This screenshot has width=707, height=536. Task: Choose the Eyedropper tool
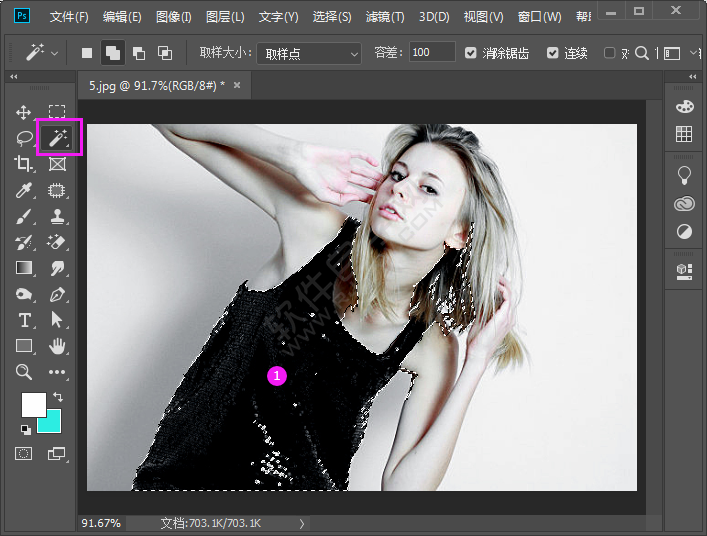point(24,190)
